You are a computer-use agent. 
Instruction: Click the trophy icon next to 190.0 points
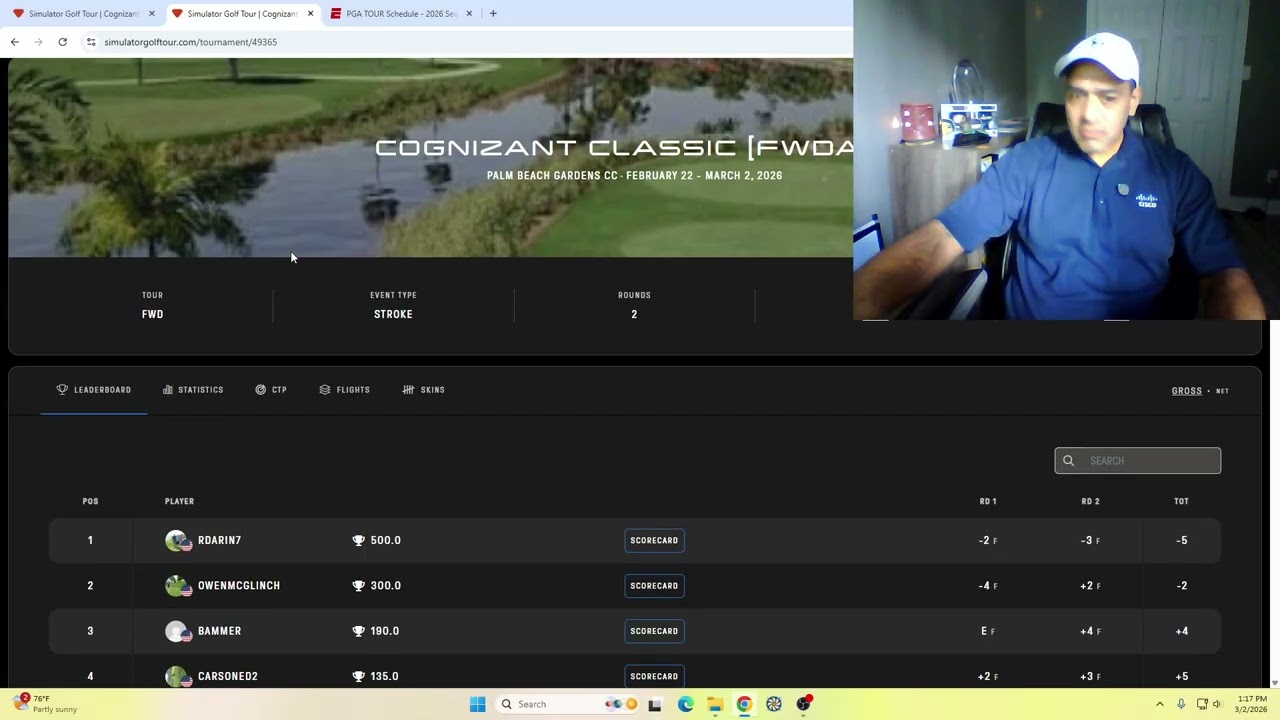tap(358, 631)
